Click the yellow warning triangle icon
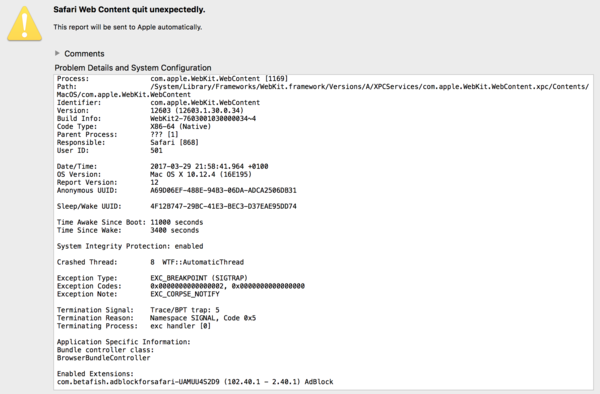This screenshot has height=394, width=600. click(24, 24)
